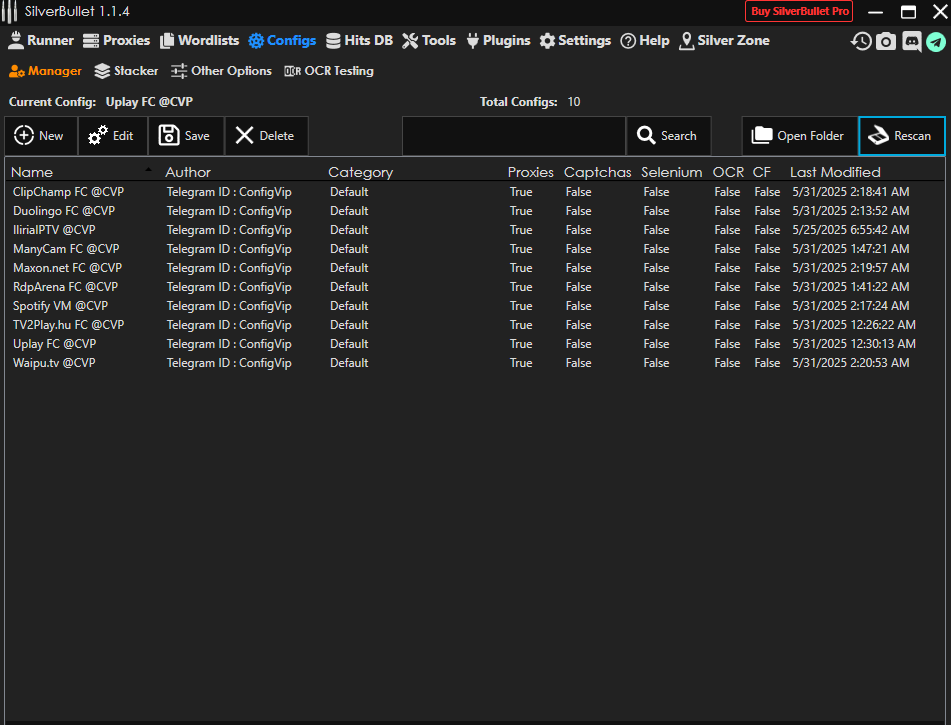This screenshot has height=725, width=951.
Task: Click the history clock icon
Action: [x=861, y=41]
